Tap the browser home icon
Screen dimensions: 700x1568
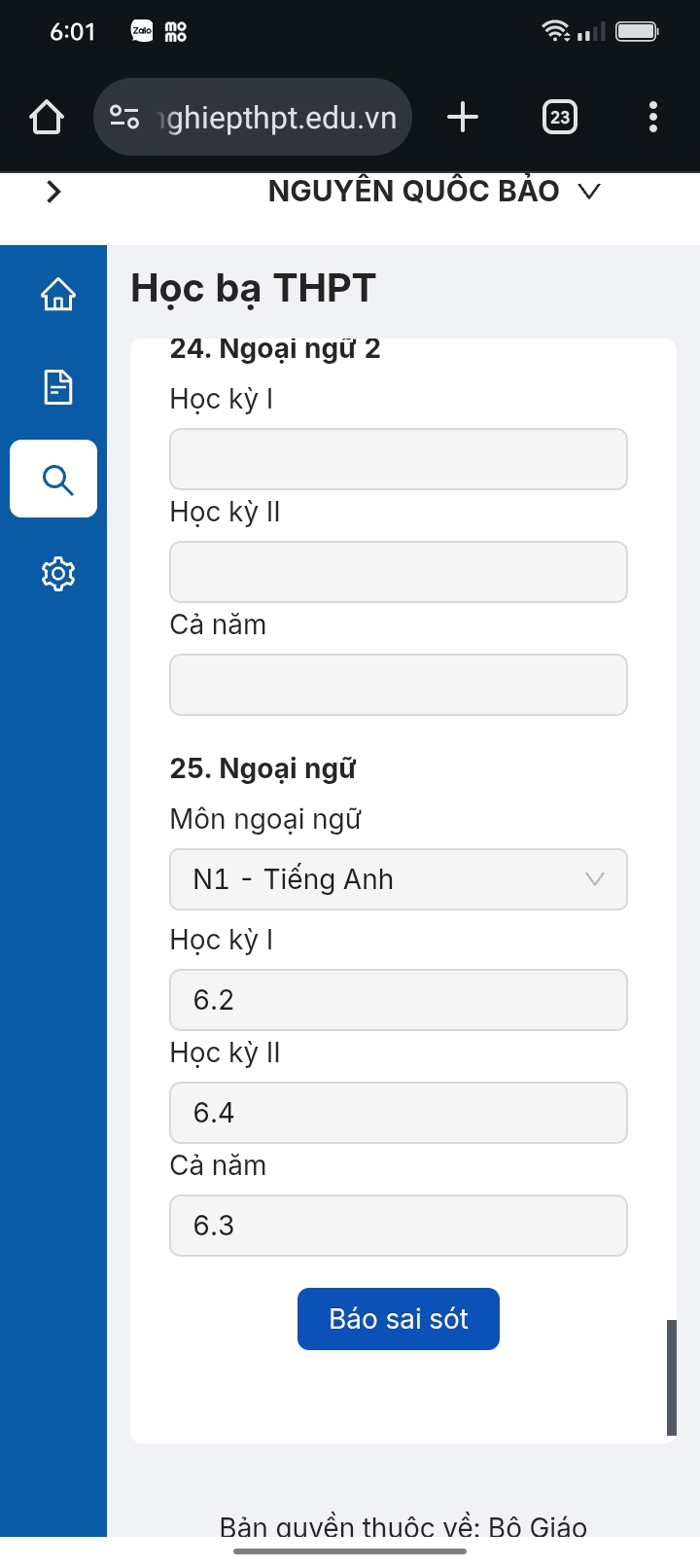(47, 118)
